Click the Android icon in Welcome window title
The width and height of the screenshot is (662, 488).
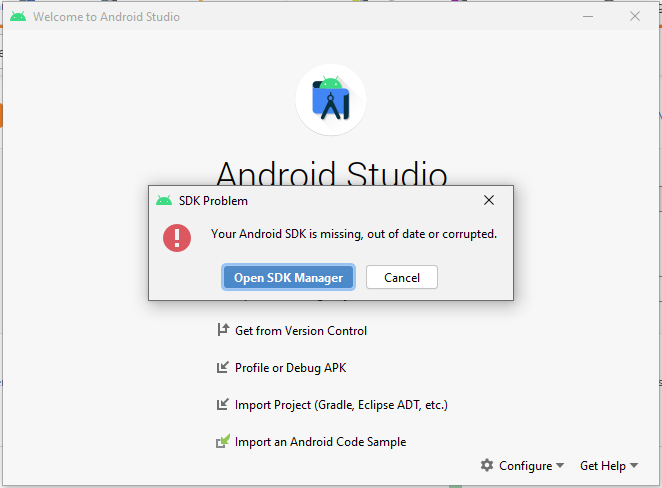pos(18,17)
